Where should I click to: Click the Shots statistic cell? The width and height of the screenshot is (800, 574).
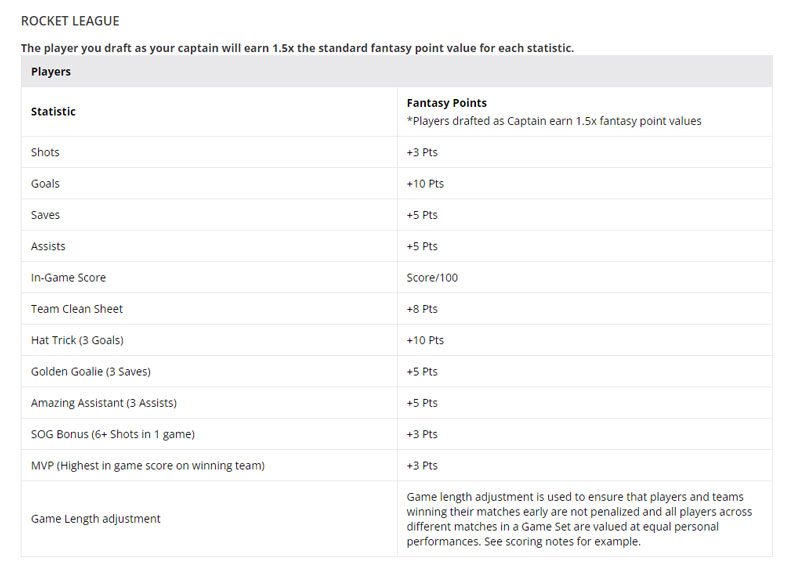pos(45,153)
